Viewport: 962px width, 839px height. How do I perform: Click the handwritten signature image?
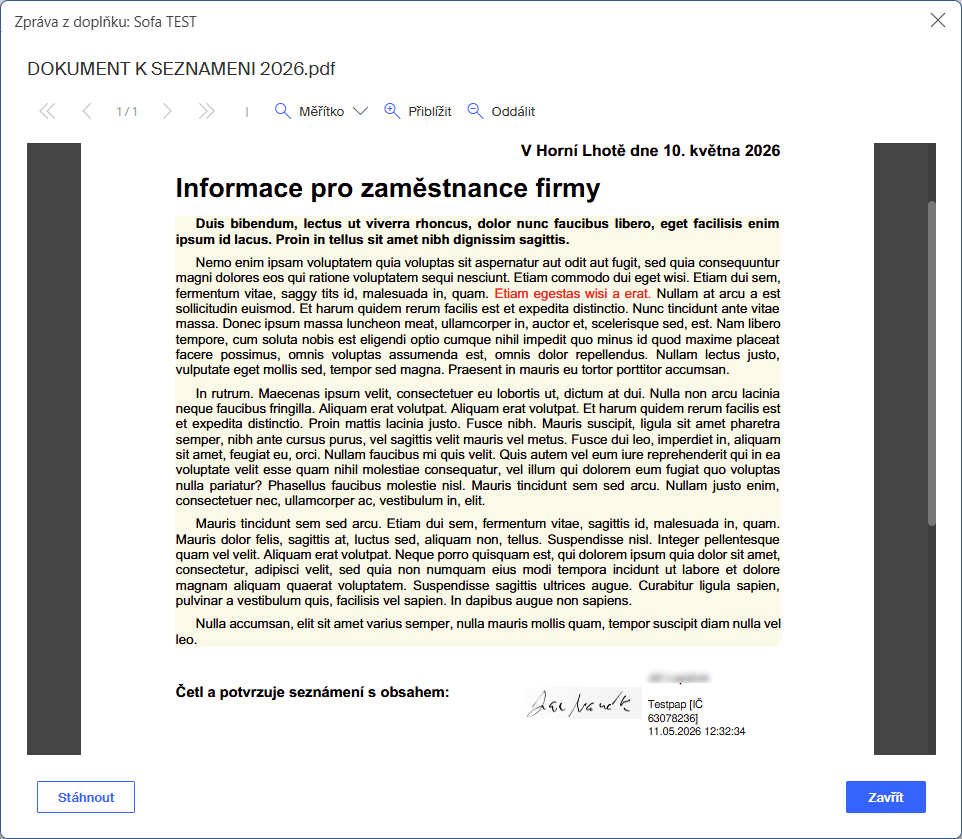580,703
